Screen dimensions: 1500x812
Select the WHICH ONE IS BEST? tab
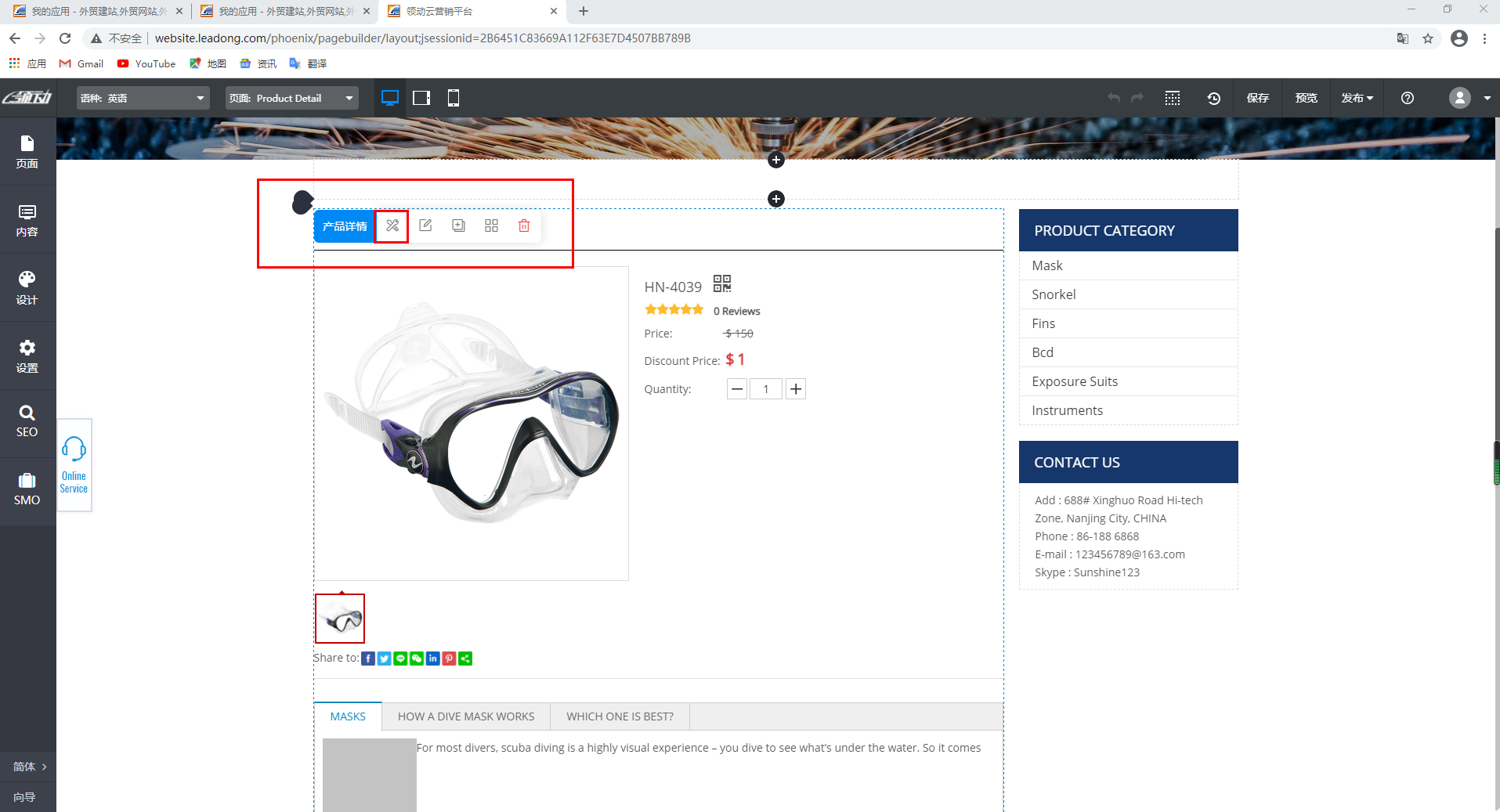tap(620, 716)
